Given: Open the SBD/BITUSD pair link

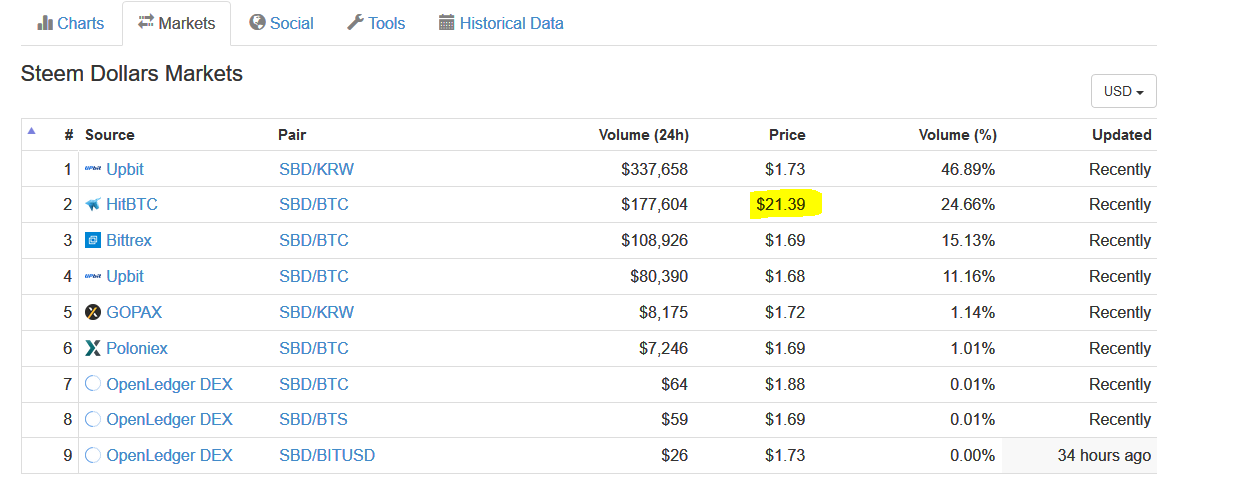Looking at the screenshot, I should 327,456.
